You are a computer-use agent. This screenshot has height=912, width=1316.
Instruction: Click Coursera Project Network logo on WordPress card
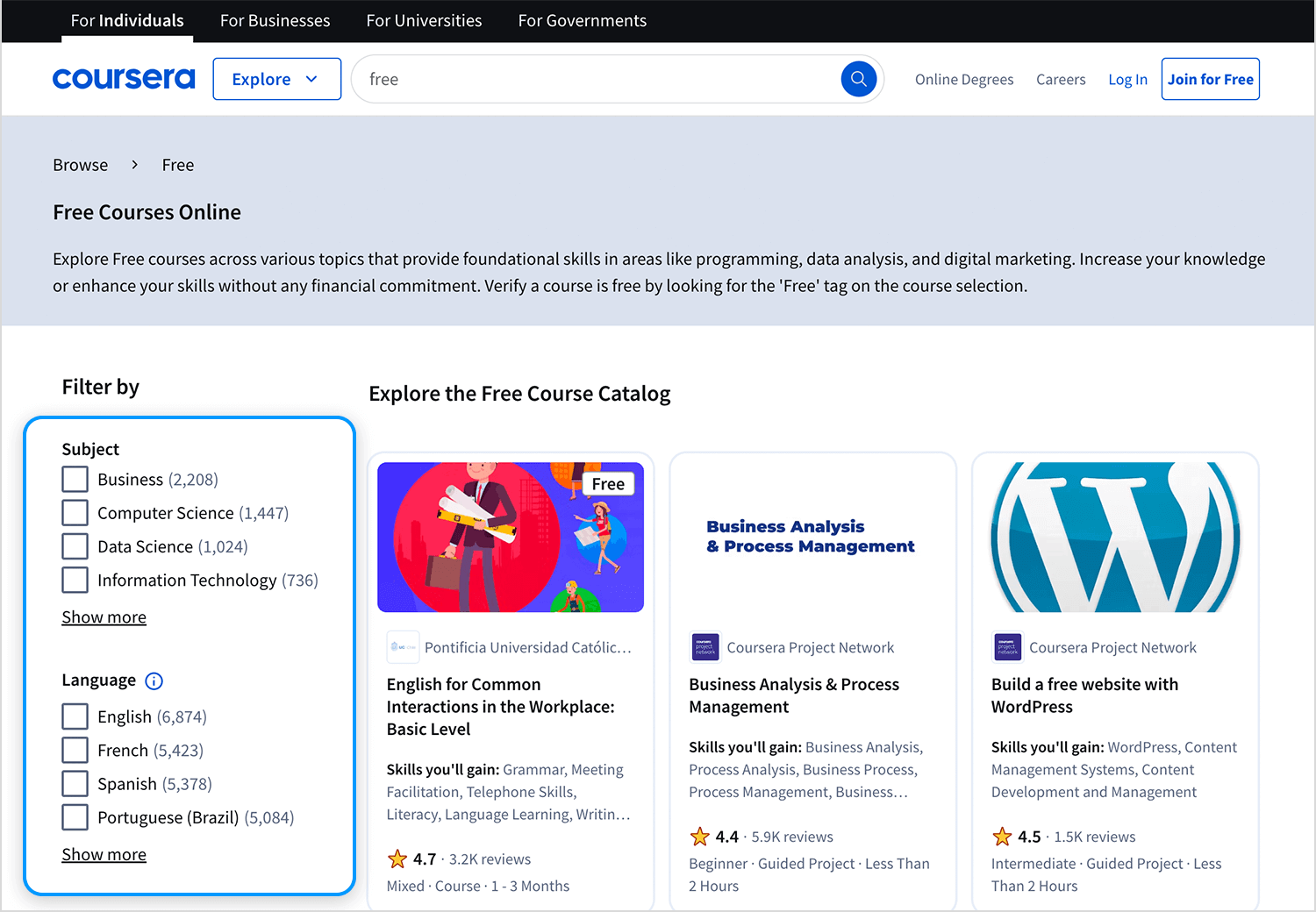[x=1007, y=647]
